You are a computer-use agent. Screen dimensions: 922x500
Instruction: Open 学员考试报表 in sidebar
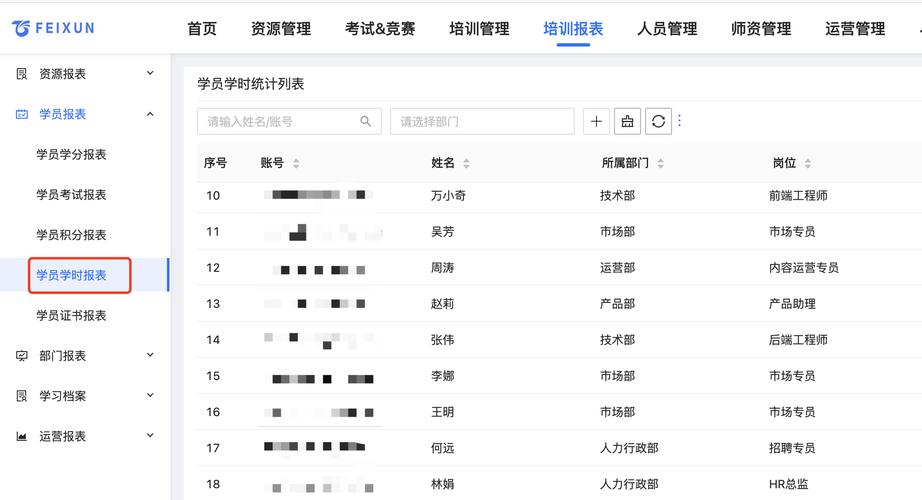coord(71,195)
